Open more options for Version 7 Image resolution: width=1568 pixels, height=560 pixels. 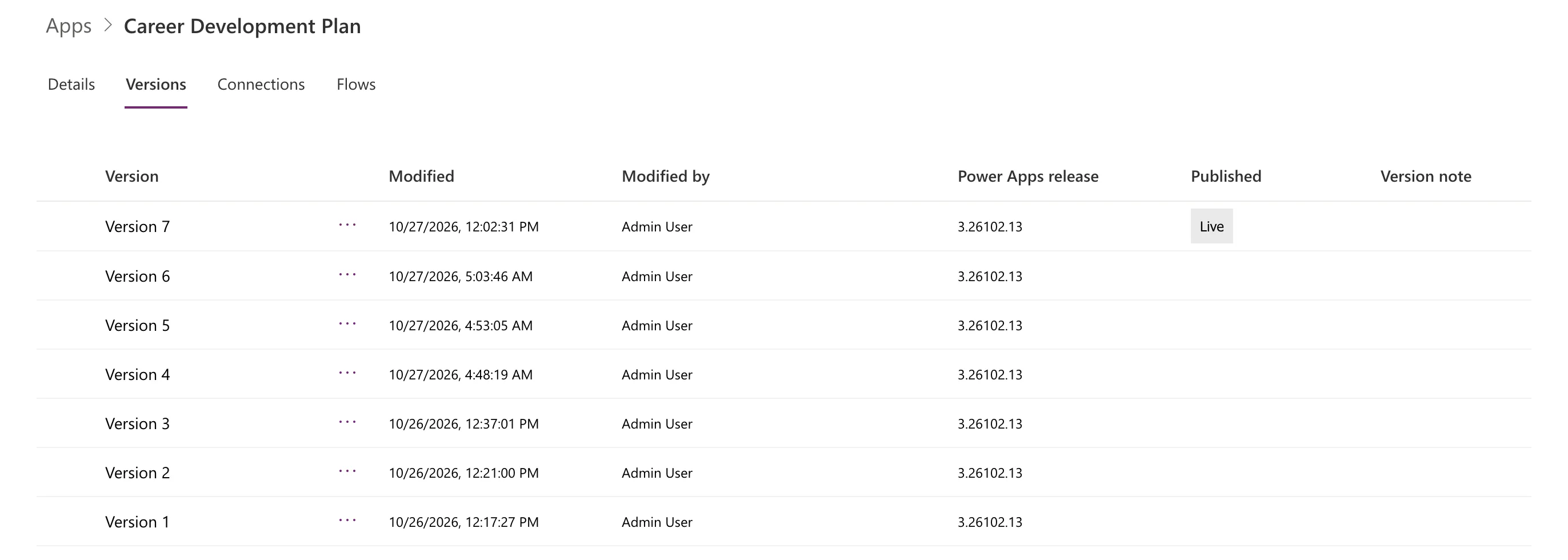pyautogui.click(x=347, y=225)
